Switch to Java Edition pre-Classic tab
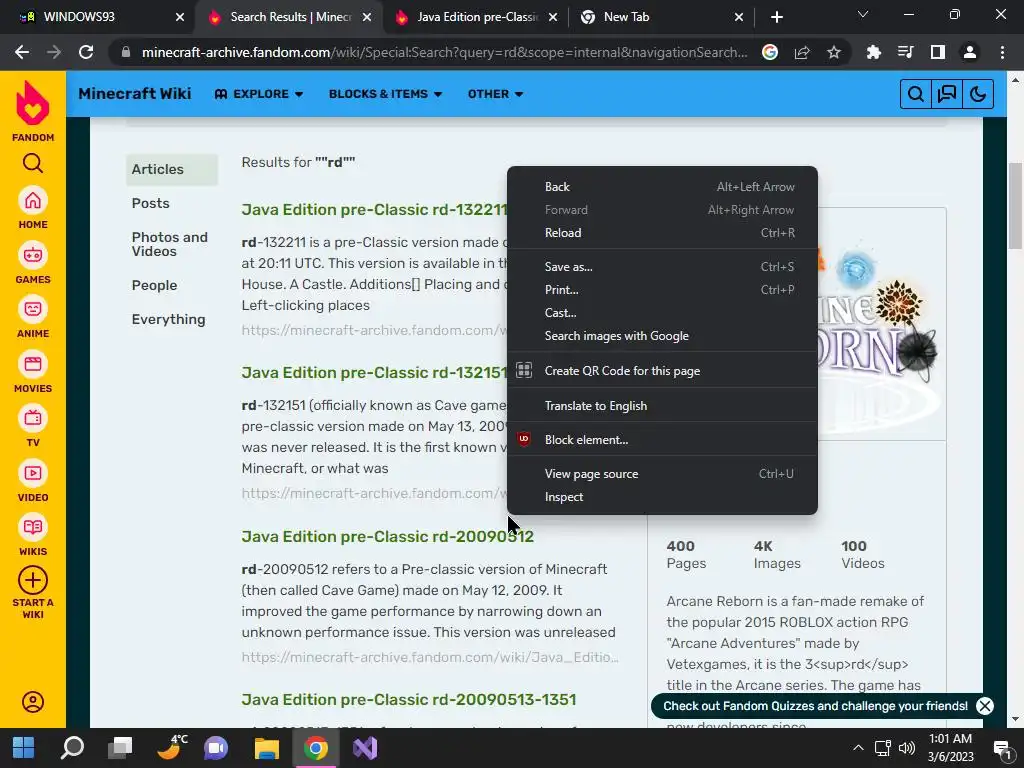 click(477, 17)
